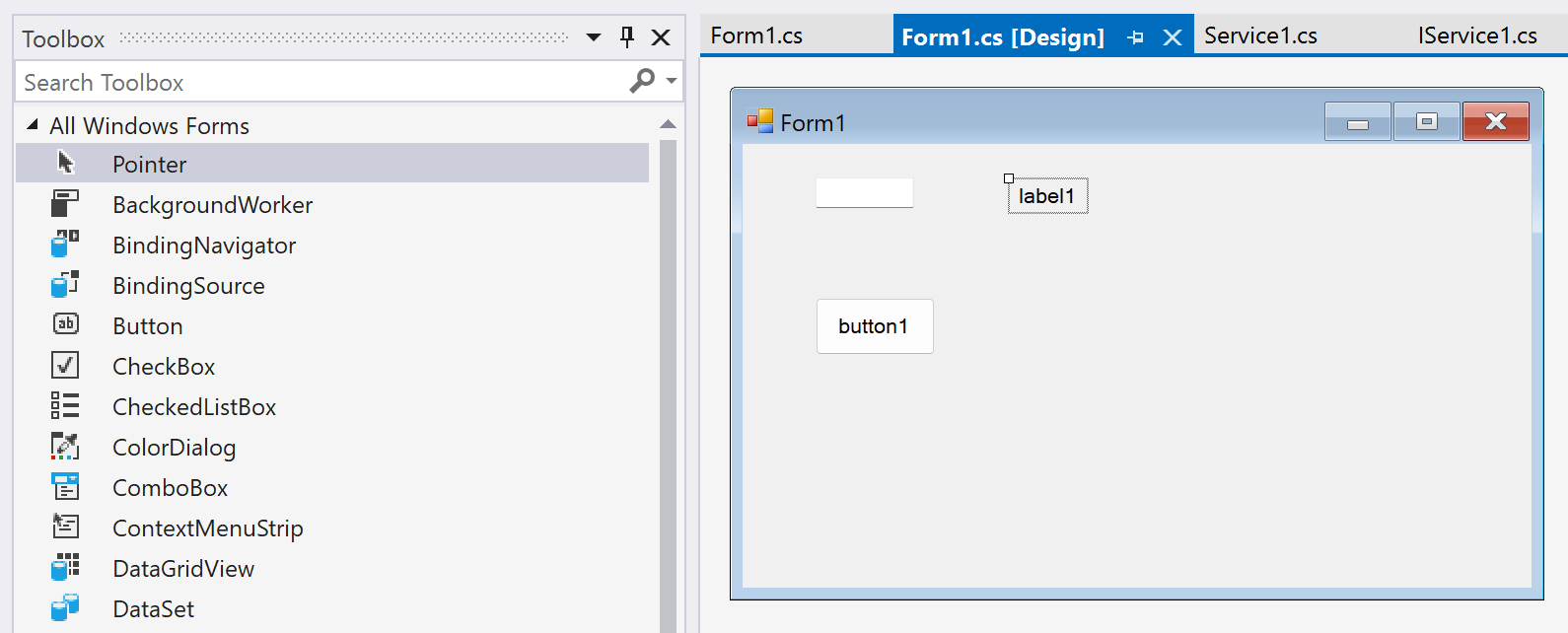Choose the CheckedListBox control icon
Screen dimensions: 1568x633
[65, 406]
